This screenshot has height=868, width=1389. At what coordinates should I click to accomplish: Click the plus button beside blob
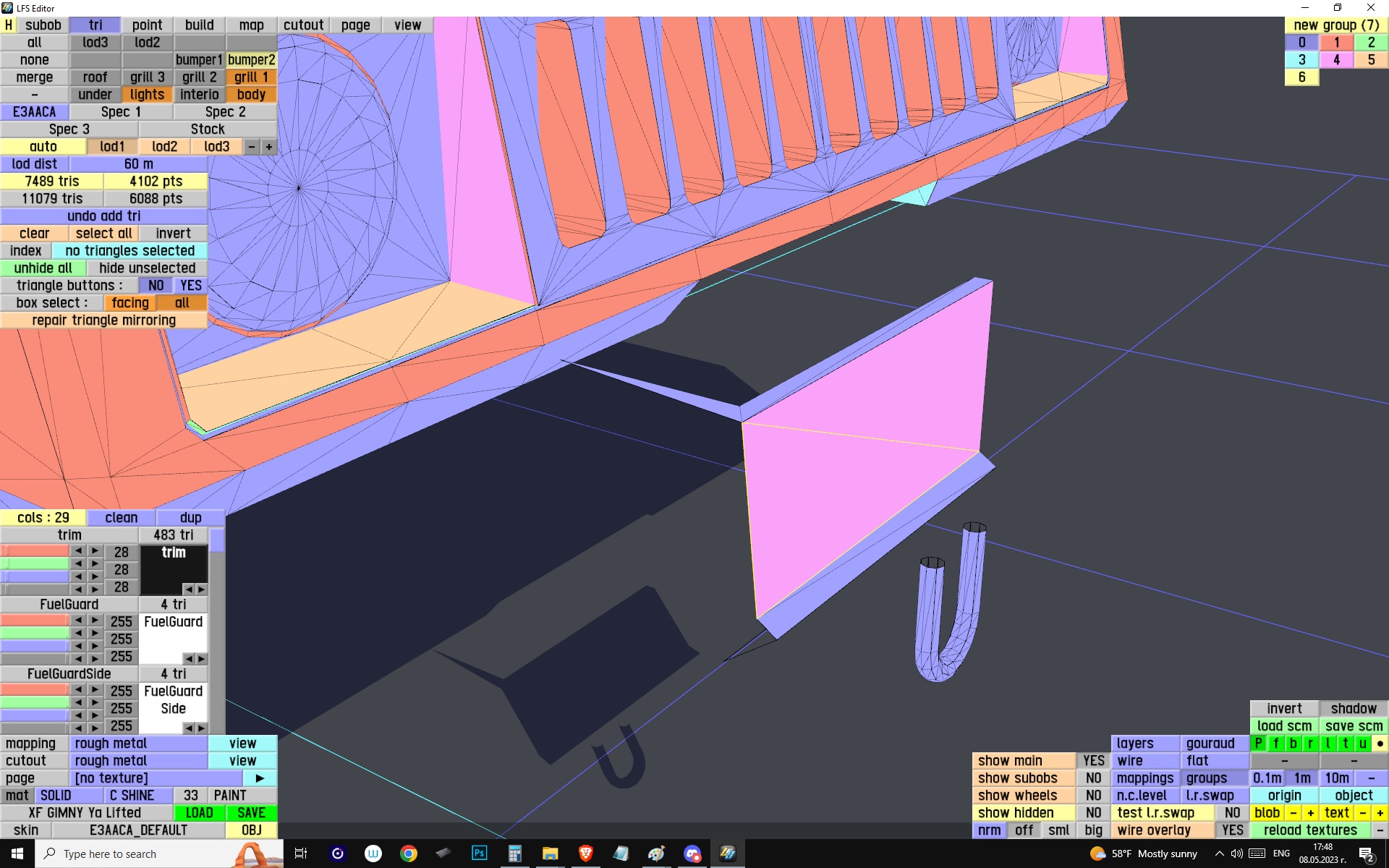[1310, 812]
